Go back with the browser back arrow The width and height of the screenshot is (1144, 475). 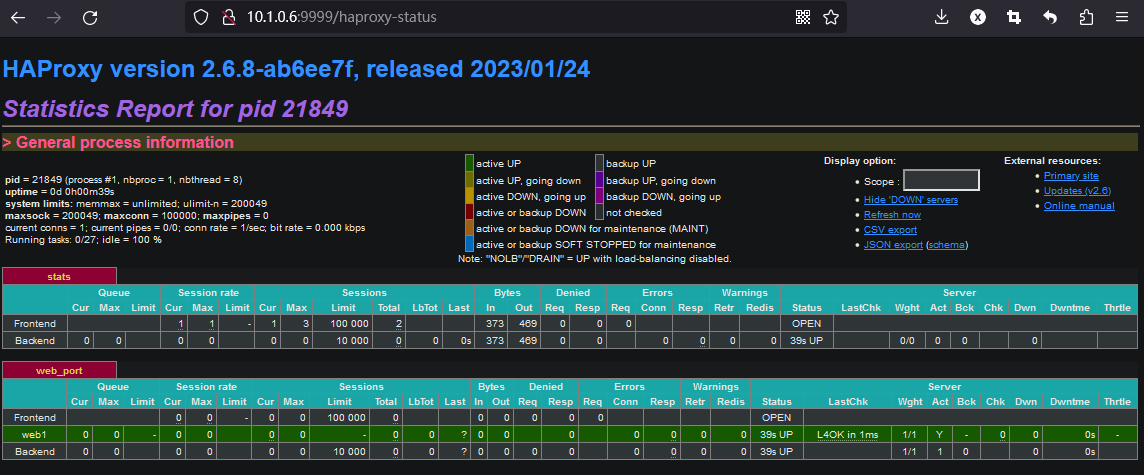[x=18, y=18]
